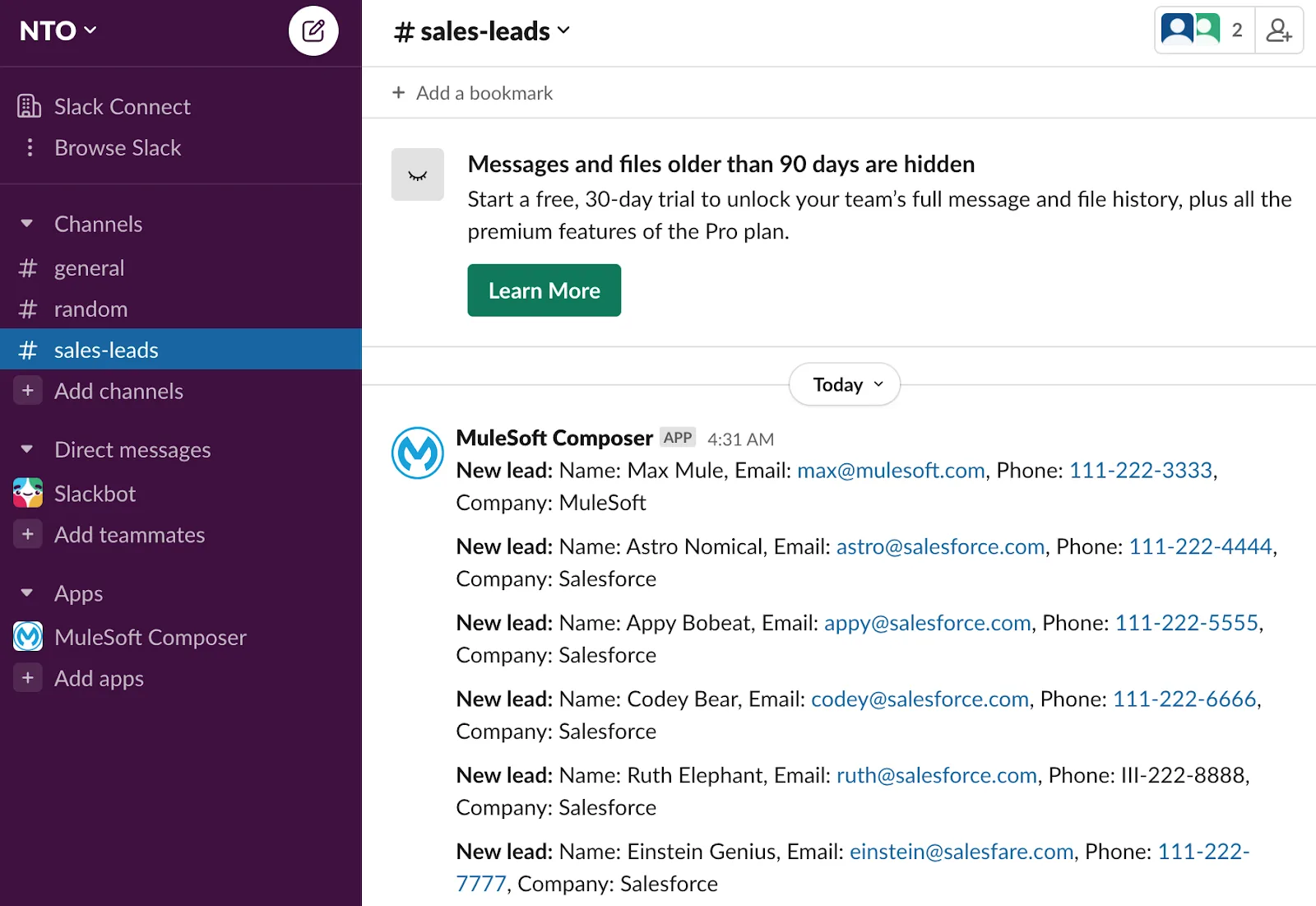Open codey@salesforce.com email link

(x=920, y=699)
